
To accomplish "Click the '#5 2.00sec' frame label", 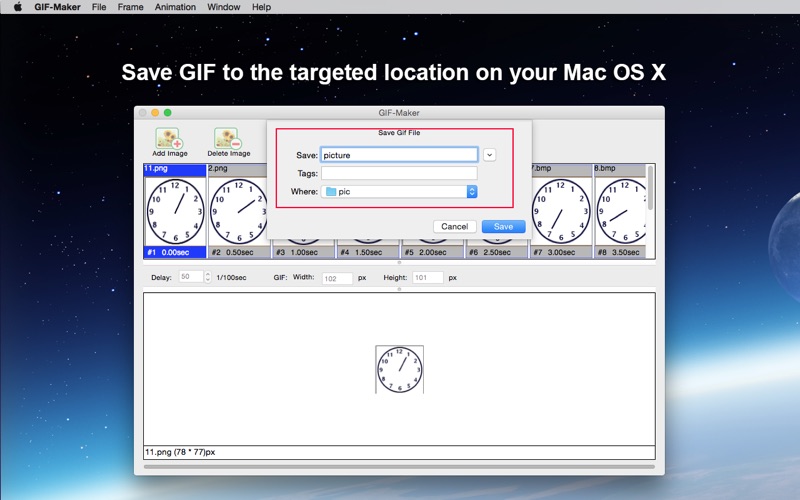I will pos(425,252).
